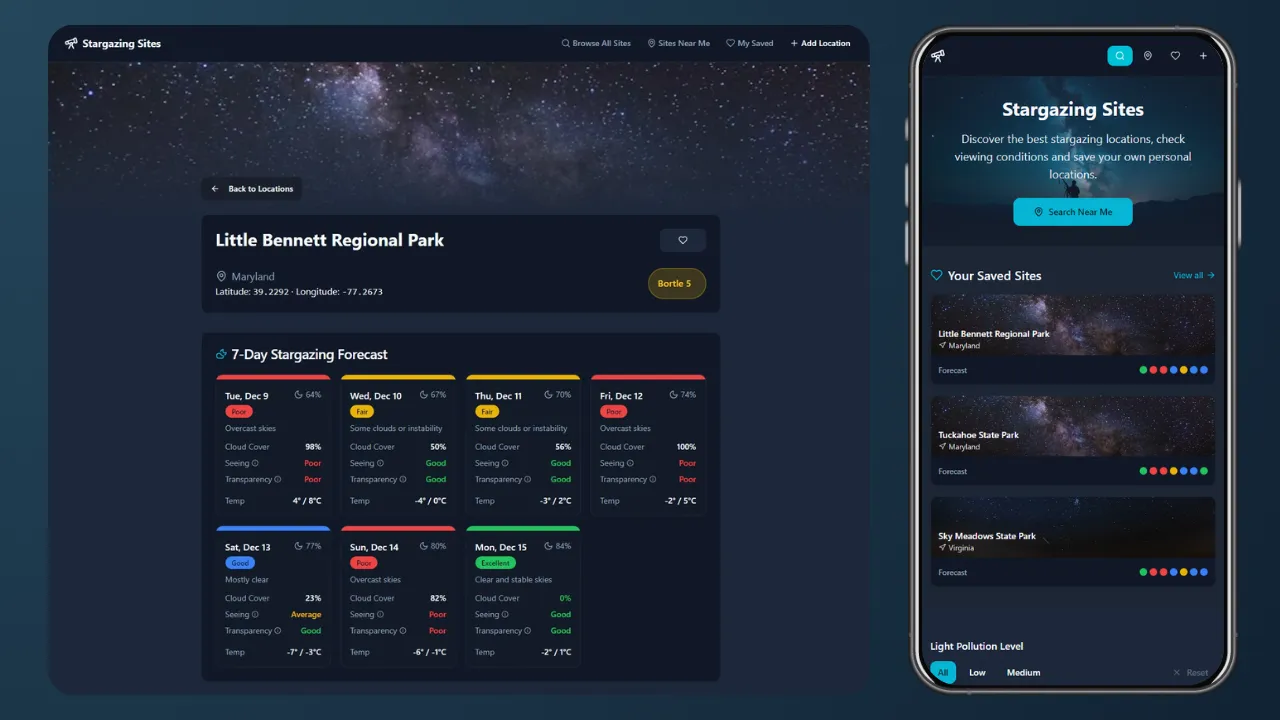Click the map pin icon beside Maryland

pyautogui.click(x=221, y=276)
